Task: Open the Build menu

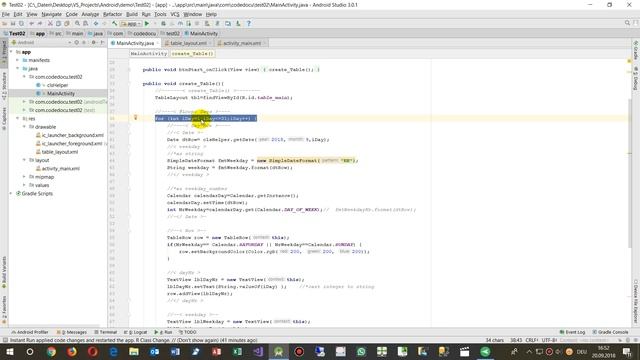Action: pos(132,14)
